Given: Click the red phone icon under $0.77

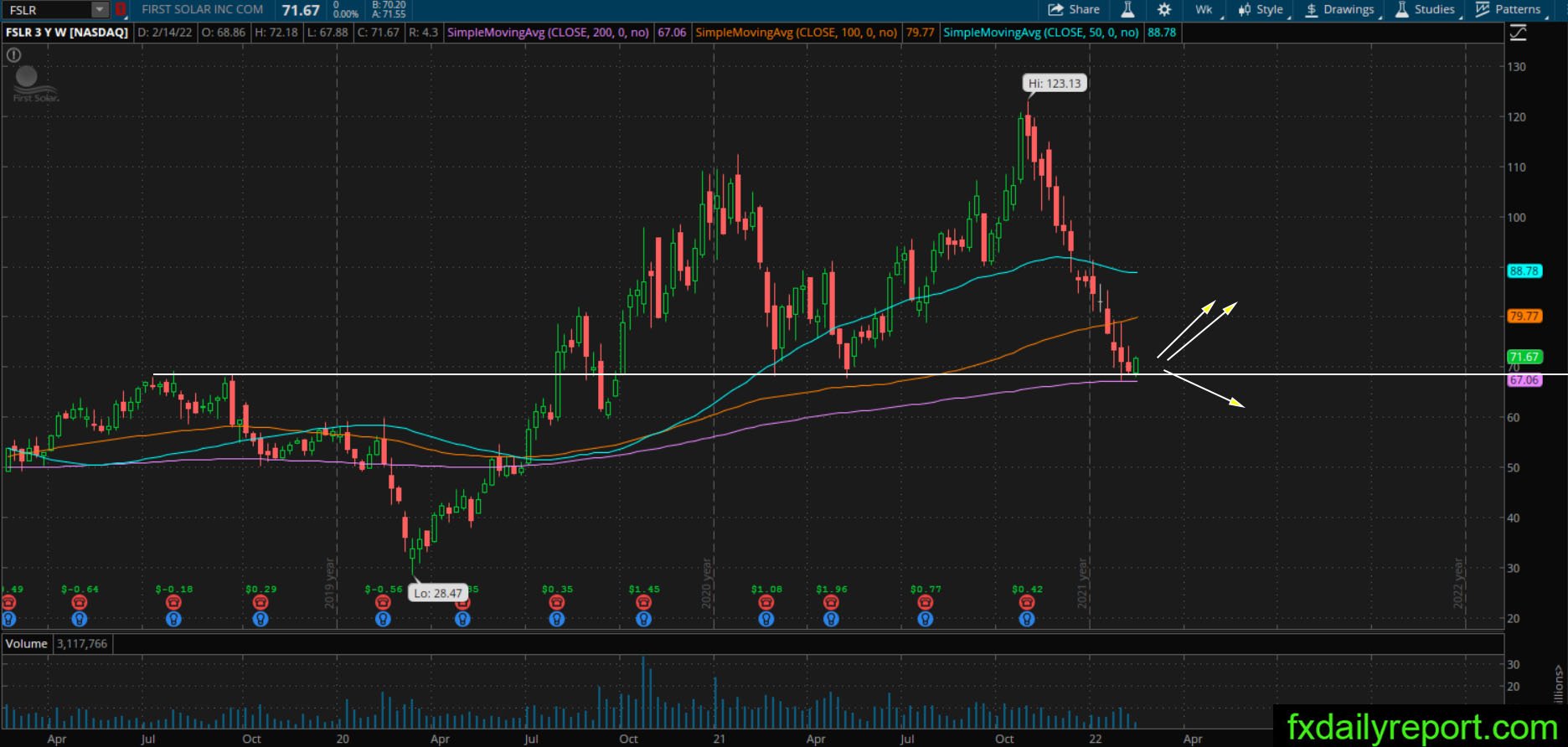Looking at the screenshot, I should point(925,602).
